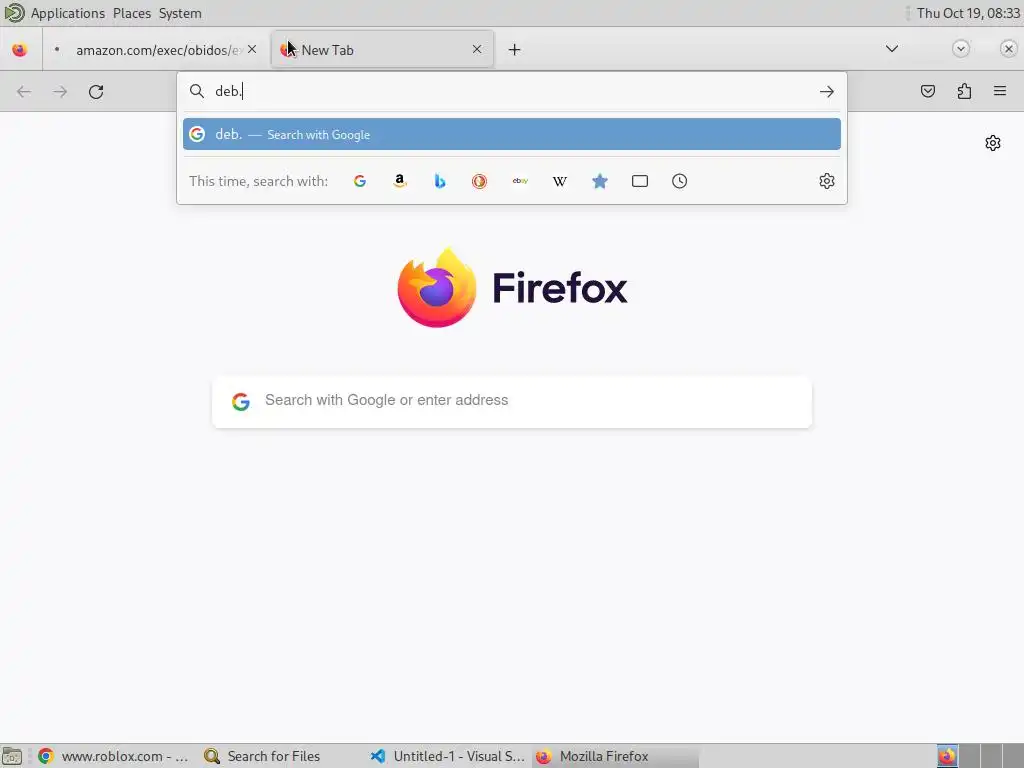The width and height of the screenshot is (1024, 768).
Task: Click the show desktop icon in bottom panel
Action: point(12,756)
